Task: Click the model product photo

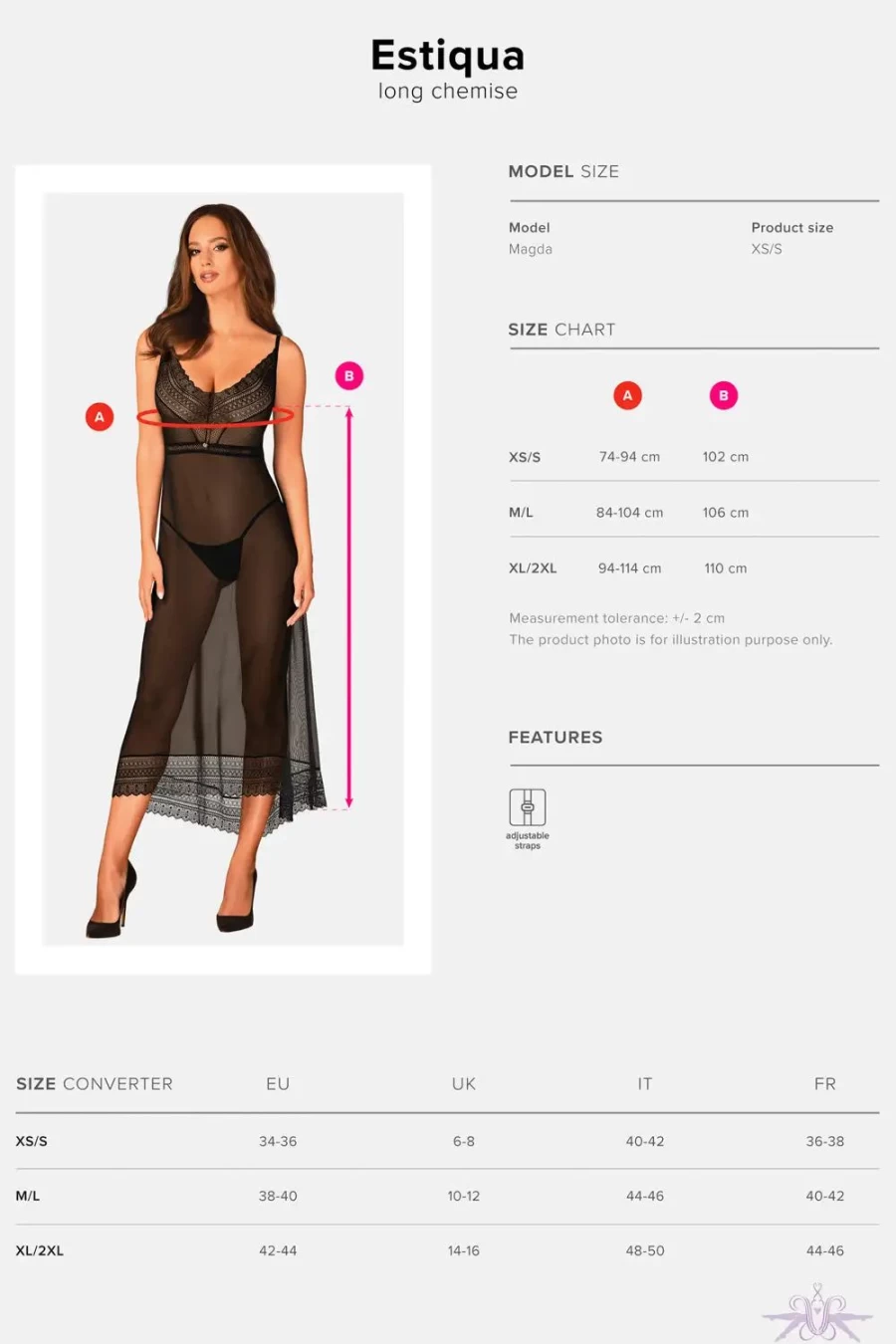Action: click(224, 568)
